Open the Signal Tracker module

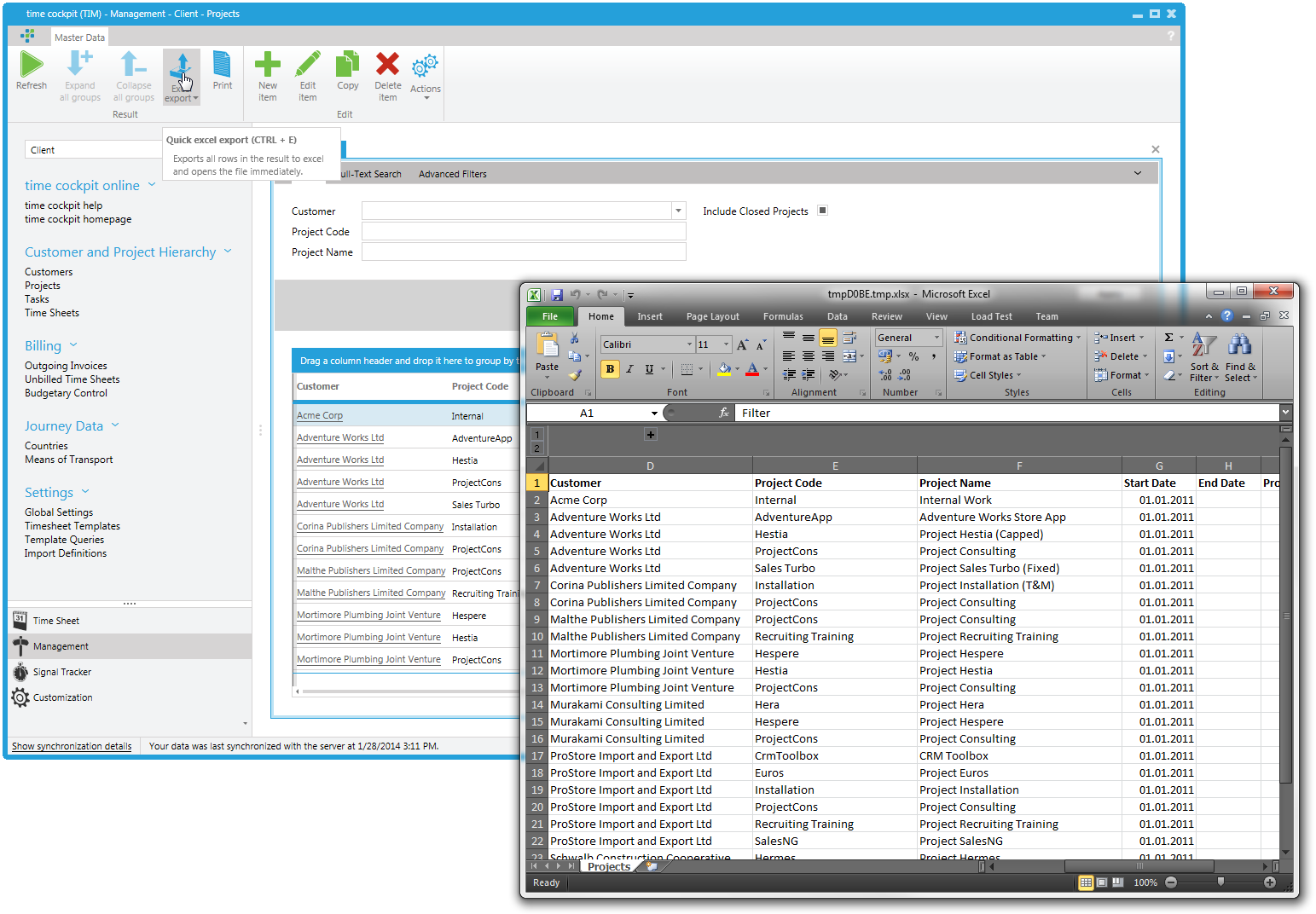130,672
